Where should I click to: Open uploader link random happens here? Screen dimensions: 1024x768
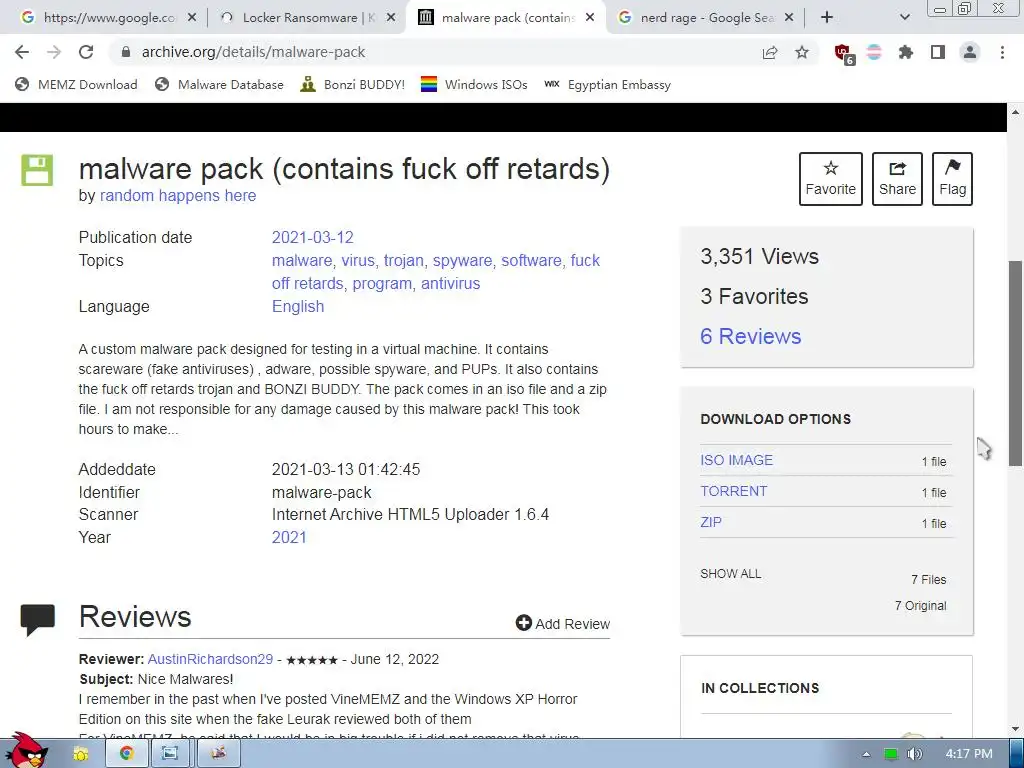tap(178, 195)
